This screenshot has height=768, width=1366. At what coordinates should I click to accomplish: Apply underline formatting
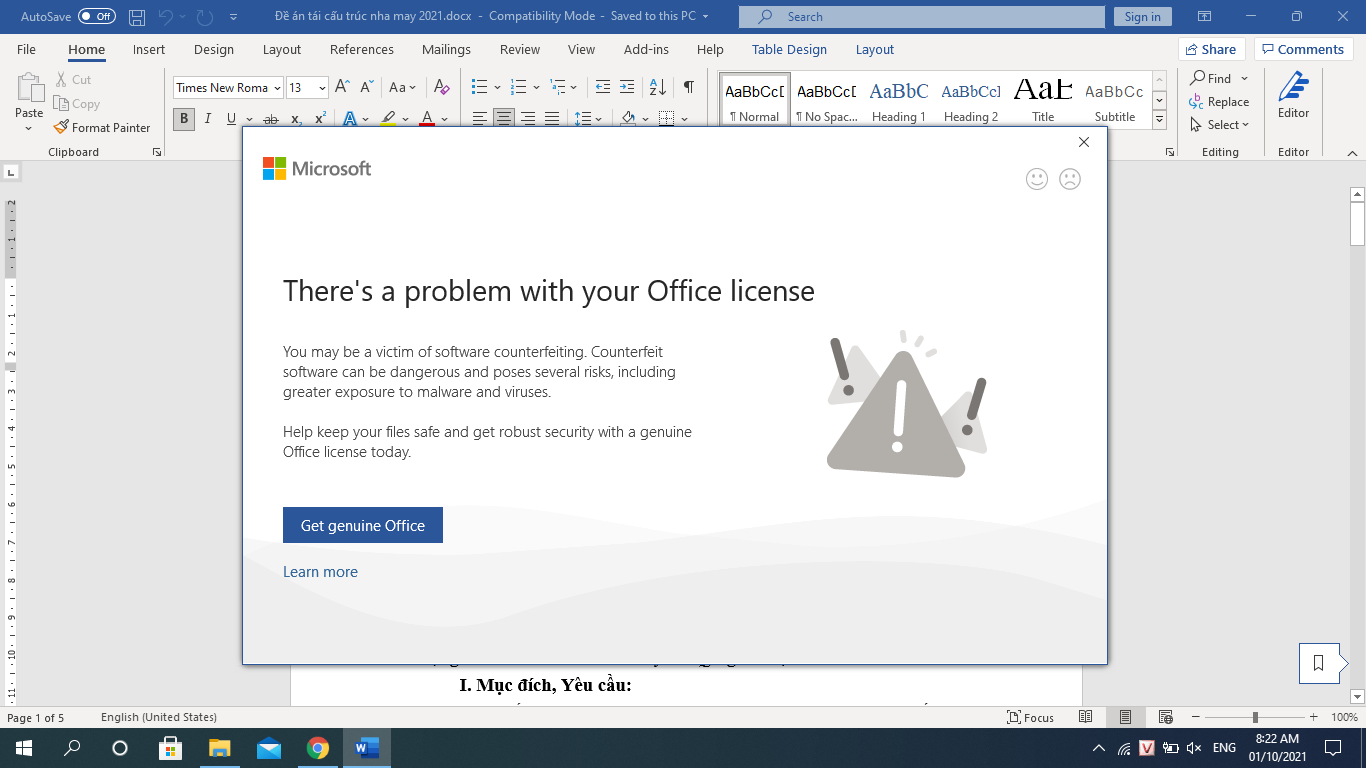tap(231, 119)
